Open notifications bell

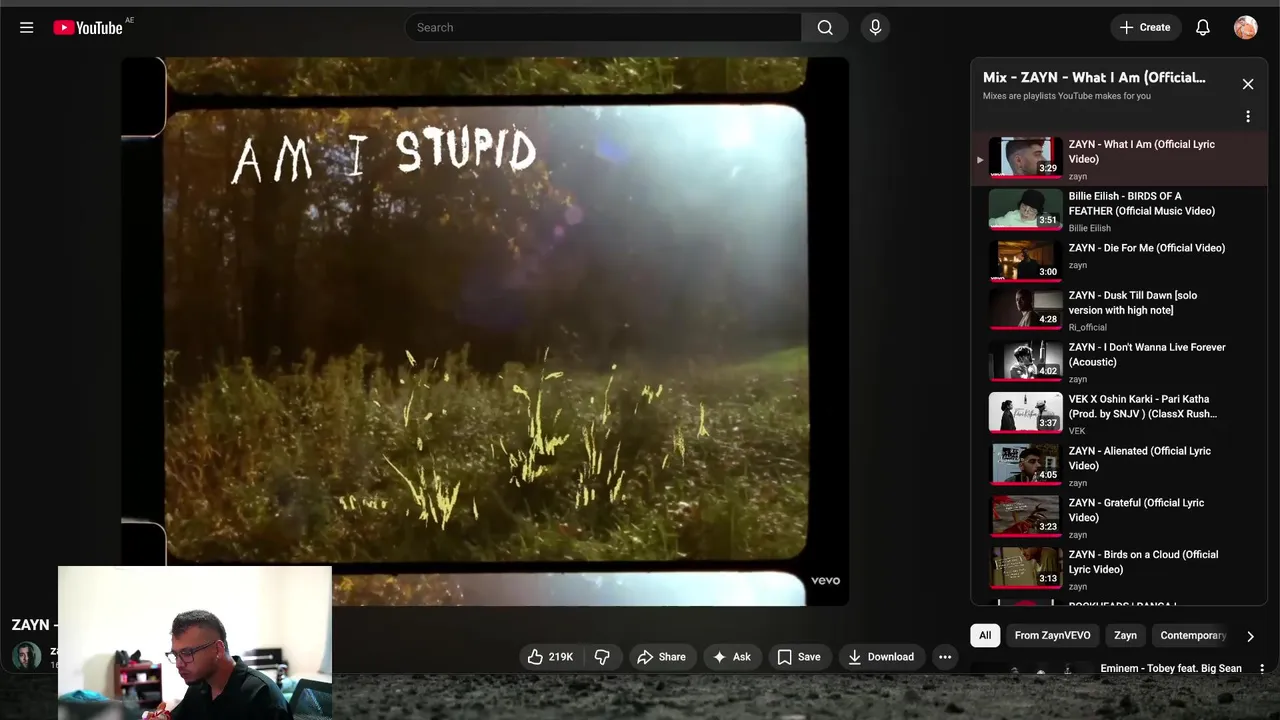[1203, 28]
